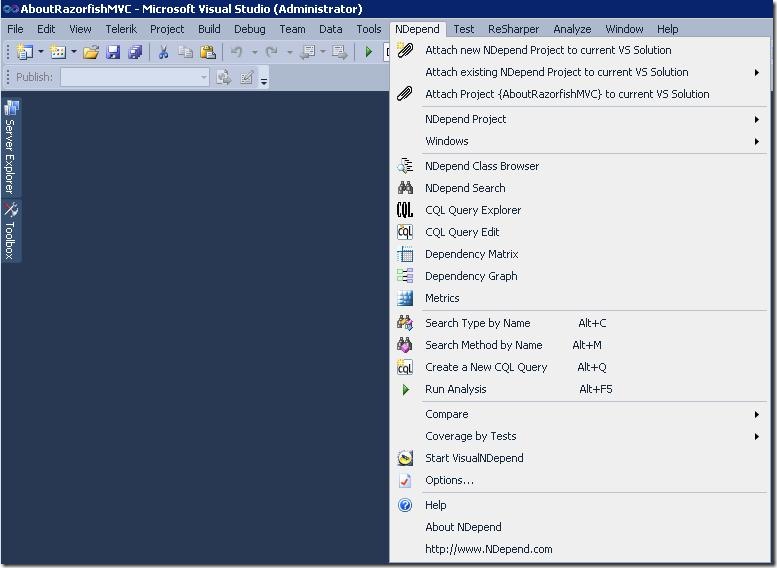Open the http://www.NDepend.com link

[x=489, y=549]
